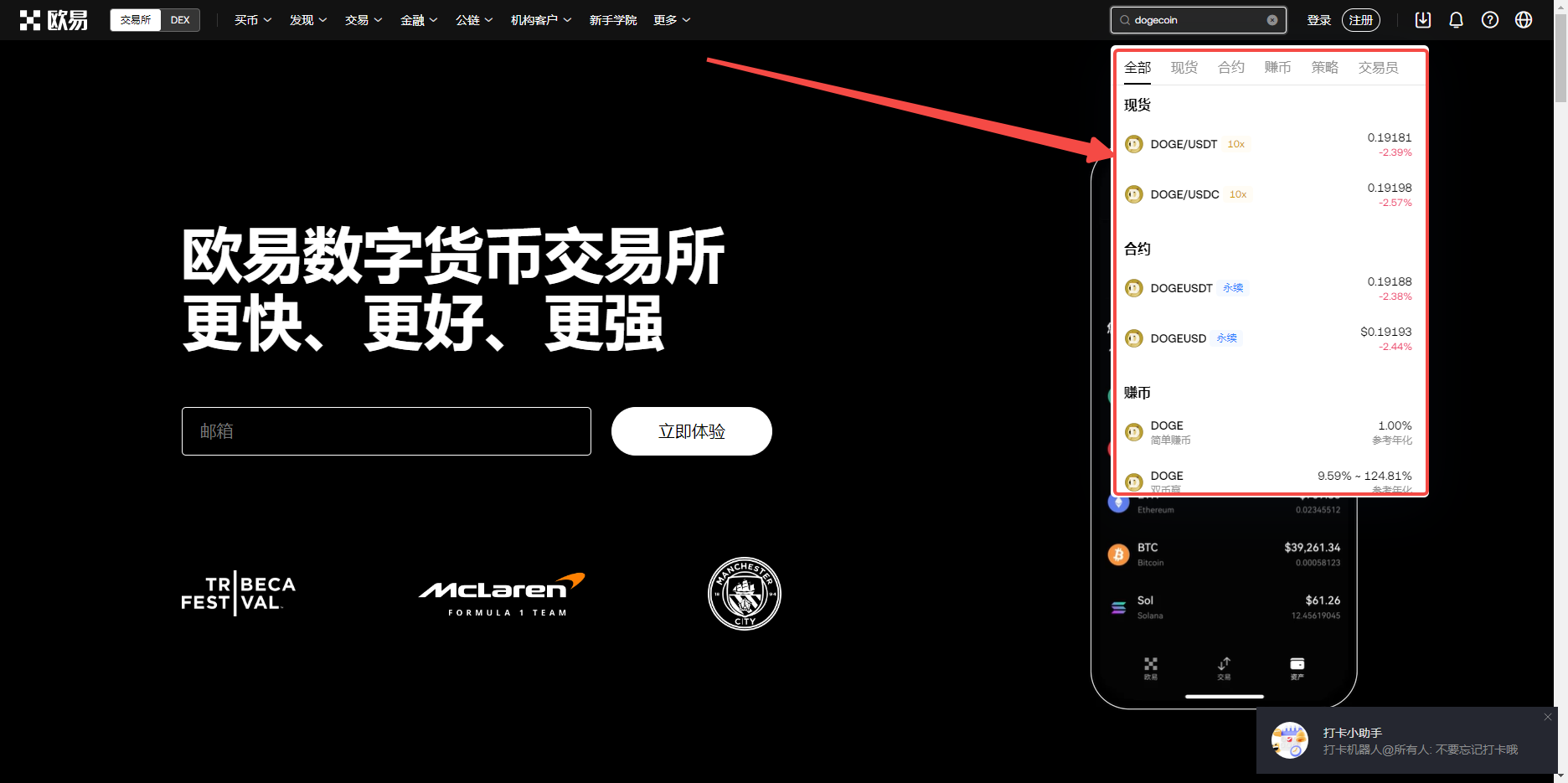Click the Sol $61.26 row in phone
Image resolution: width=1568 pixels, height=783 pixels.
(x=1224, y=608)
